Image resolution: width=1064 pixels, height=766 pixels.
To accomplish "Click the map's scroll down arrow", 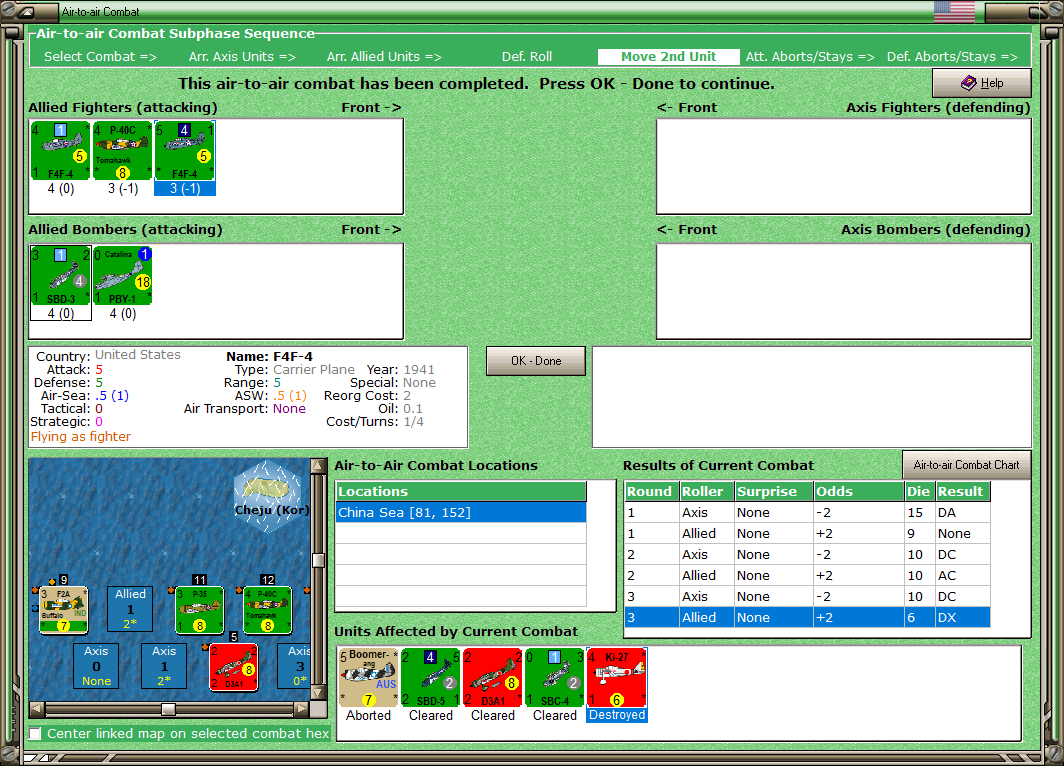I will point(318,693).
